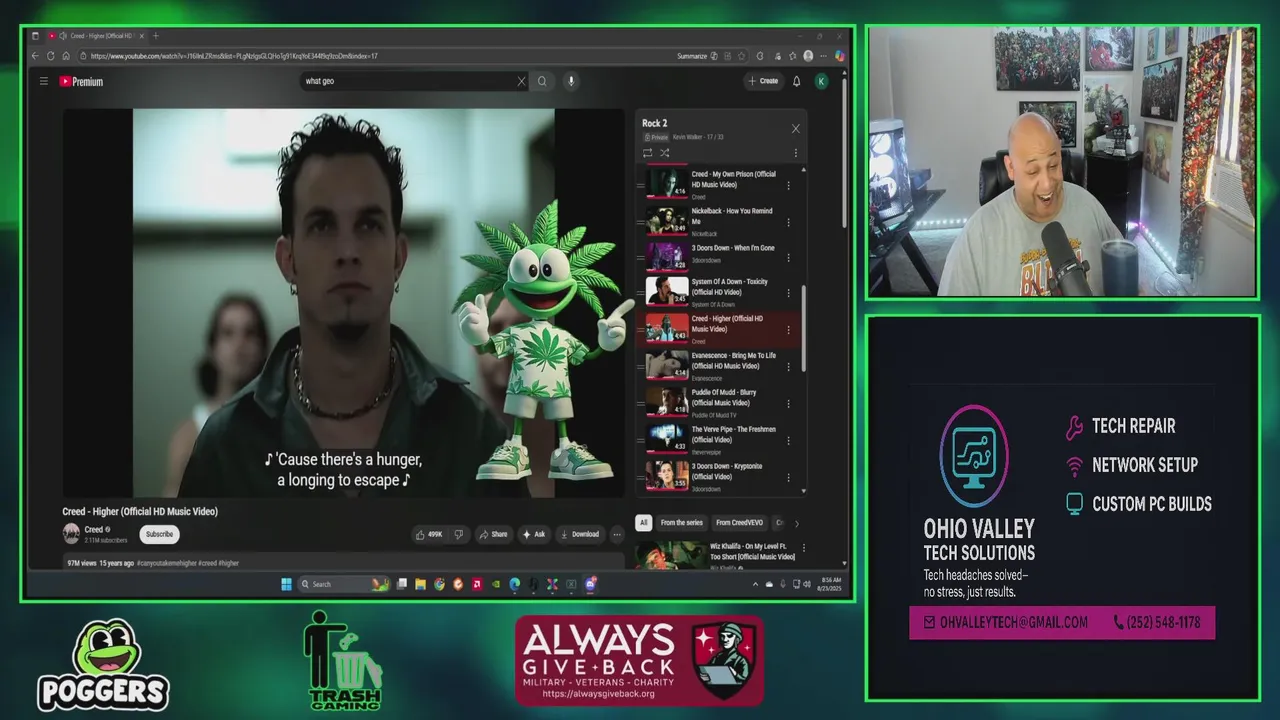1280x720 pixels.
Task: Bookmark the page with star icon
Action: tap(741, 56)
